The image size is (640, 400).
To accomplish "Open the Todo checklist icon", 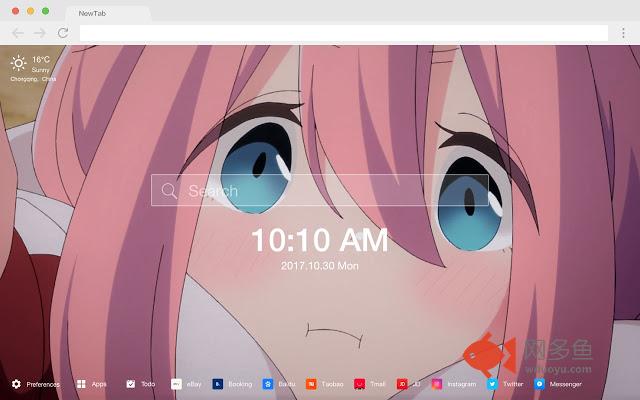I will (131, 384).
